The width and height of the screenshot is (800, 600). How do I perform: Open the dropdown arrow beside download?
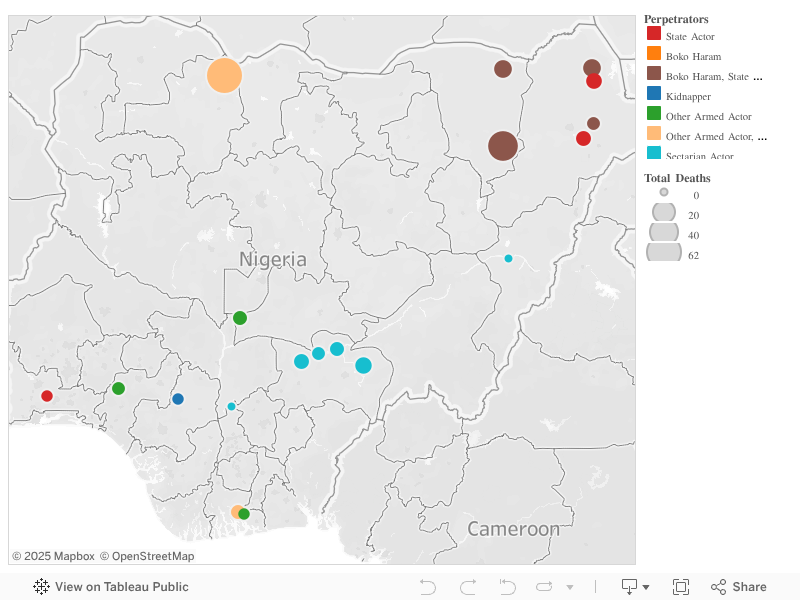646,587
